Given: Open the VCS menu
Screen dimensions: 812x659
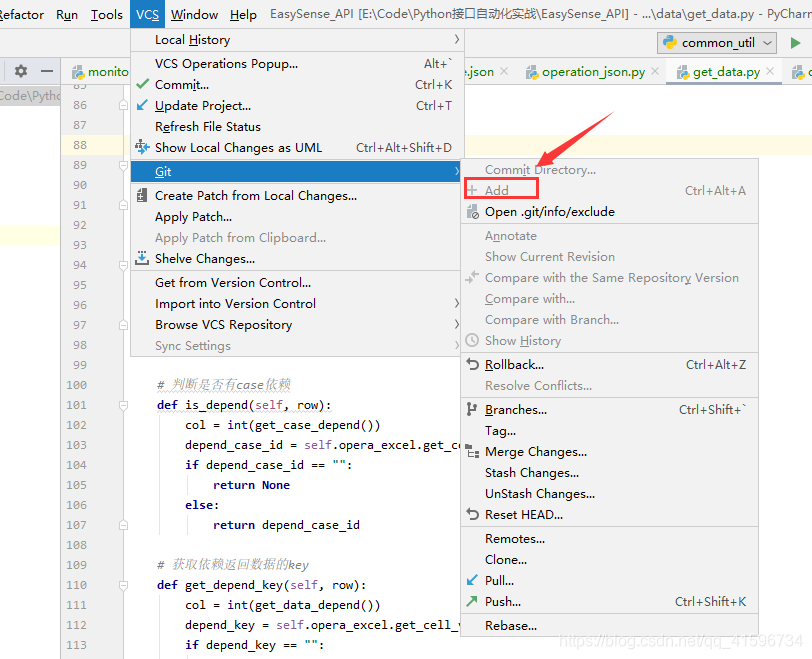Looking at the screenshot, I should (148, 14).
